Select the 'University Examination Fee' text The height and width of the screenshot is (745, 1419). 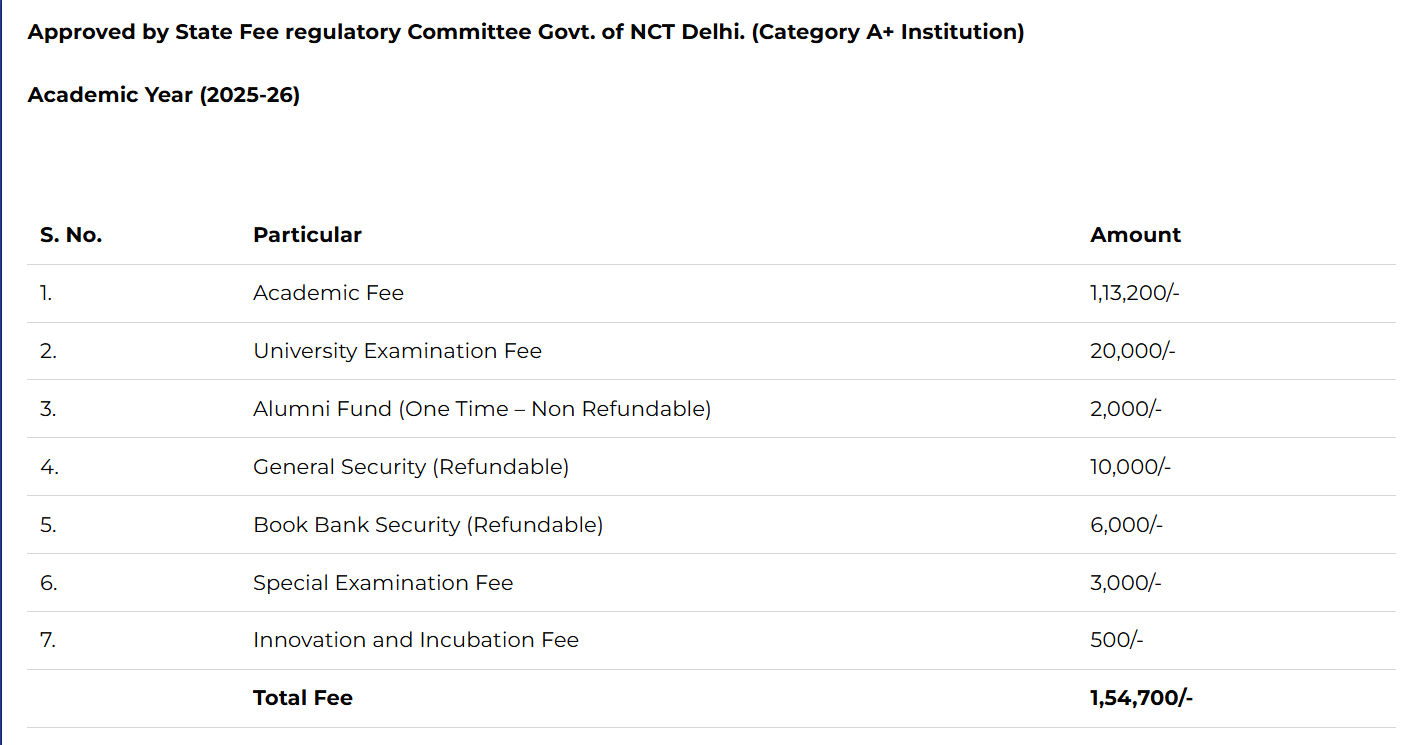coord(397,351)
